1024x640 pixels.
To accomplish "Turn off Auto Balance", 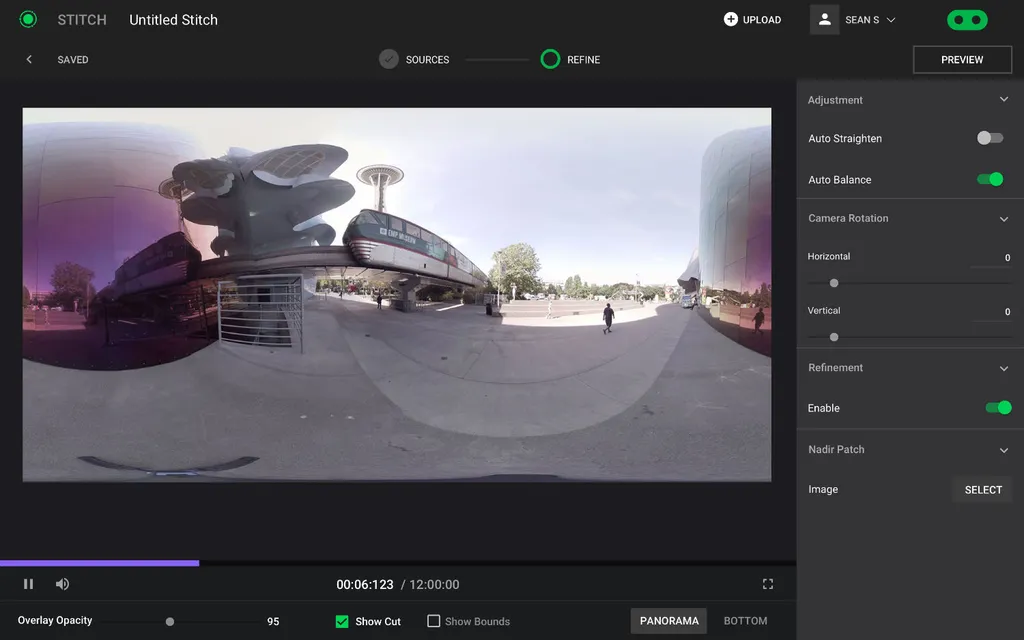I will [990, 179].
